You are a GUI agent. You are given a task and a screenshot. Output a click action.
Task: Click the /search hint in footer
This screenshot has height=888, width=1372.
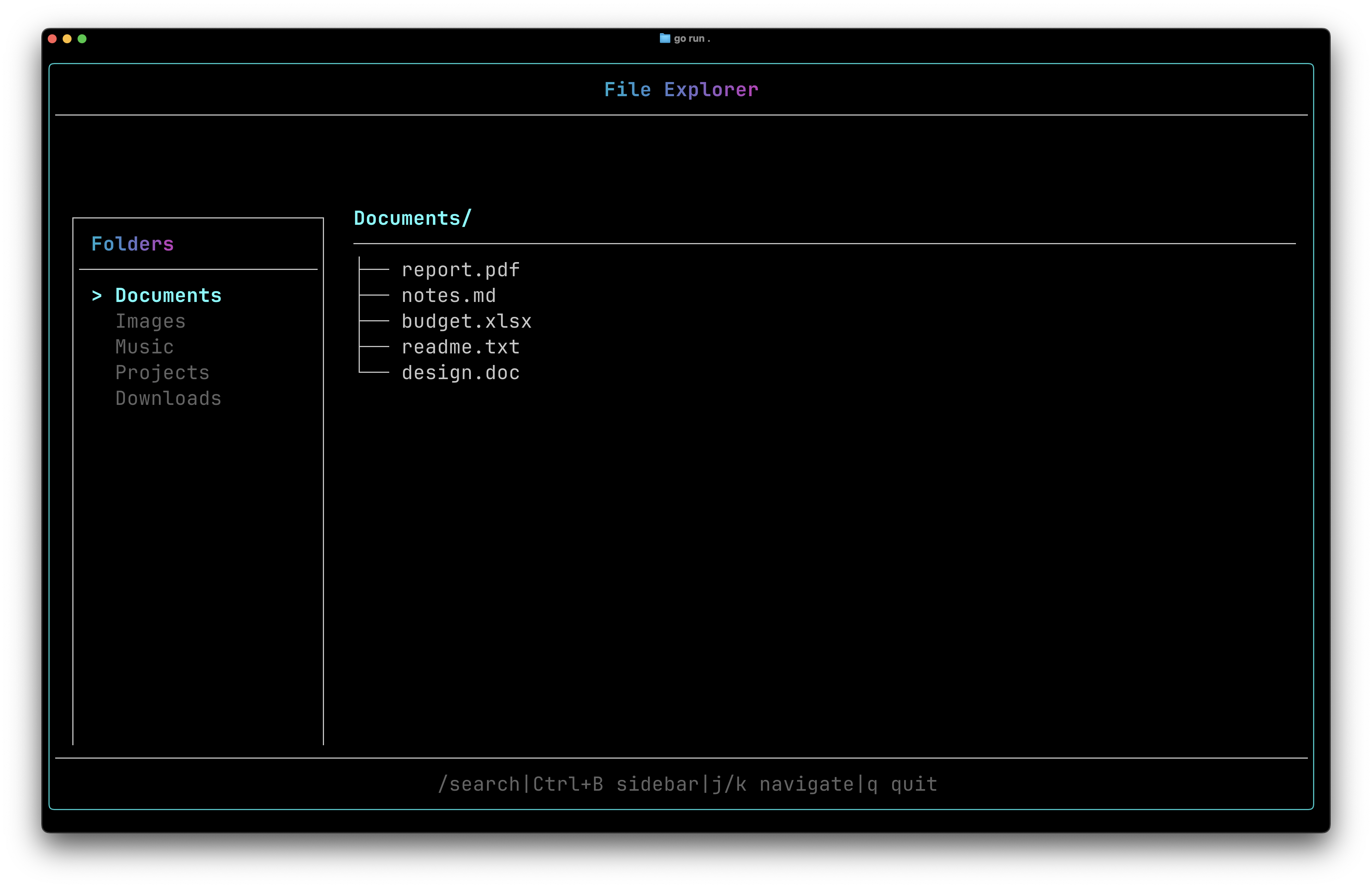(x=478, y=784)
